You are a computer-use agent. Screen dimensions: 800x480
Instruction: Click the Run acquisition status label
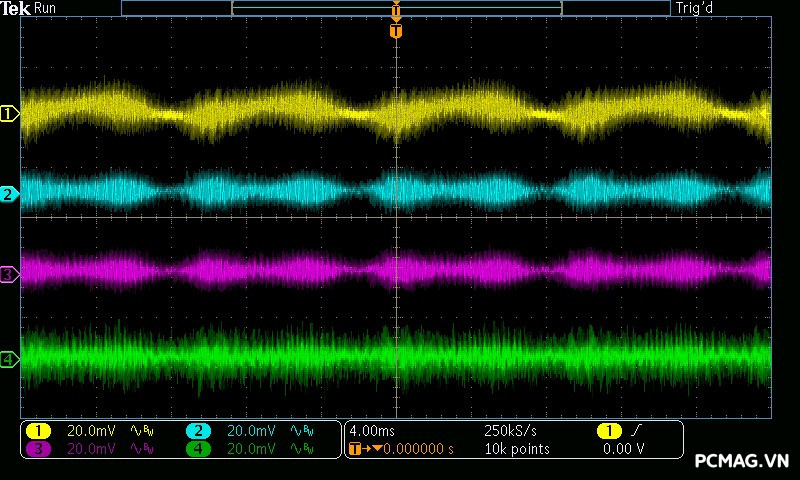pos(46,8)
